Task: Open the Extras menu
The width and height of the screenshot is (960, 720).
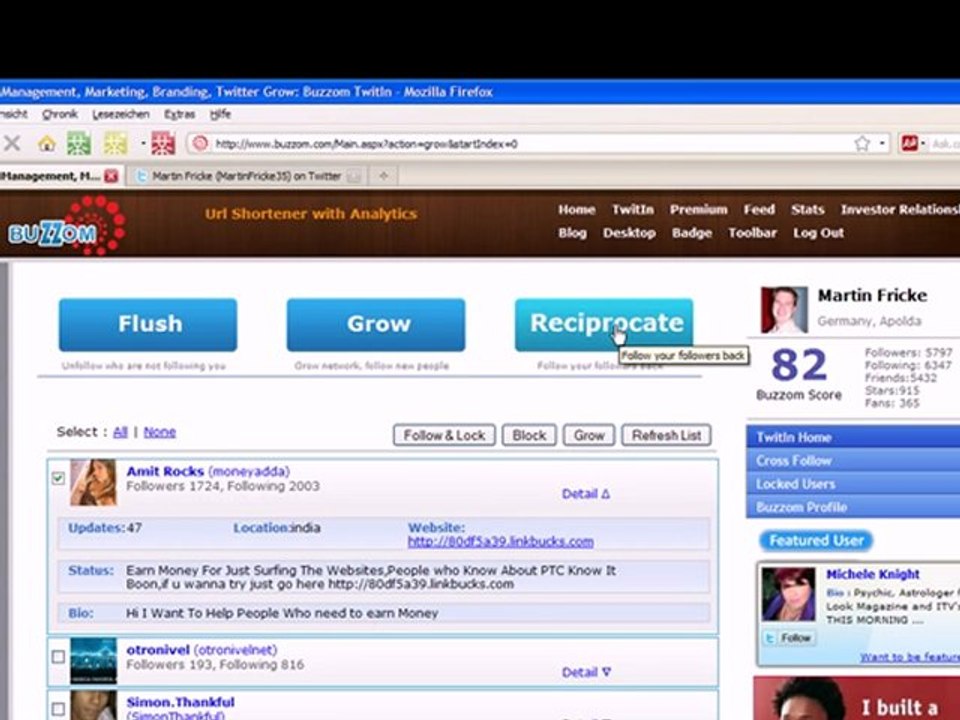Action: coord(179,114)
